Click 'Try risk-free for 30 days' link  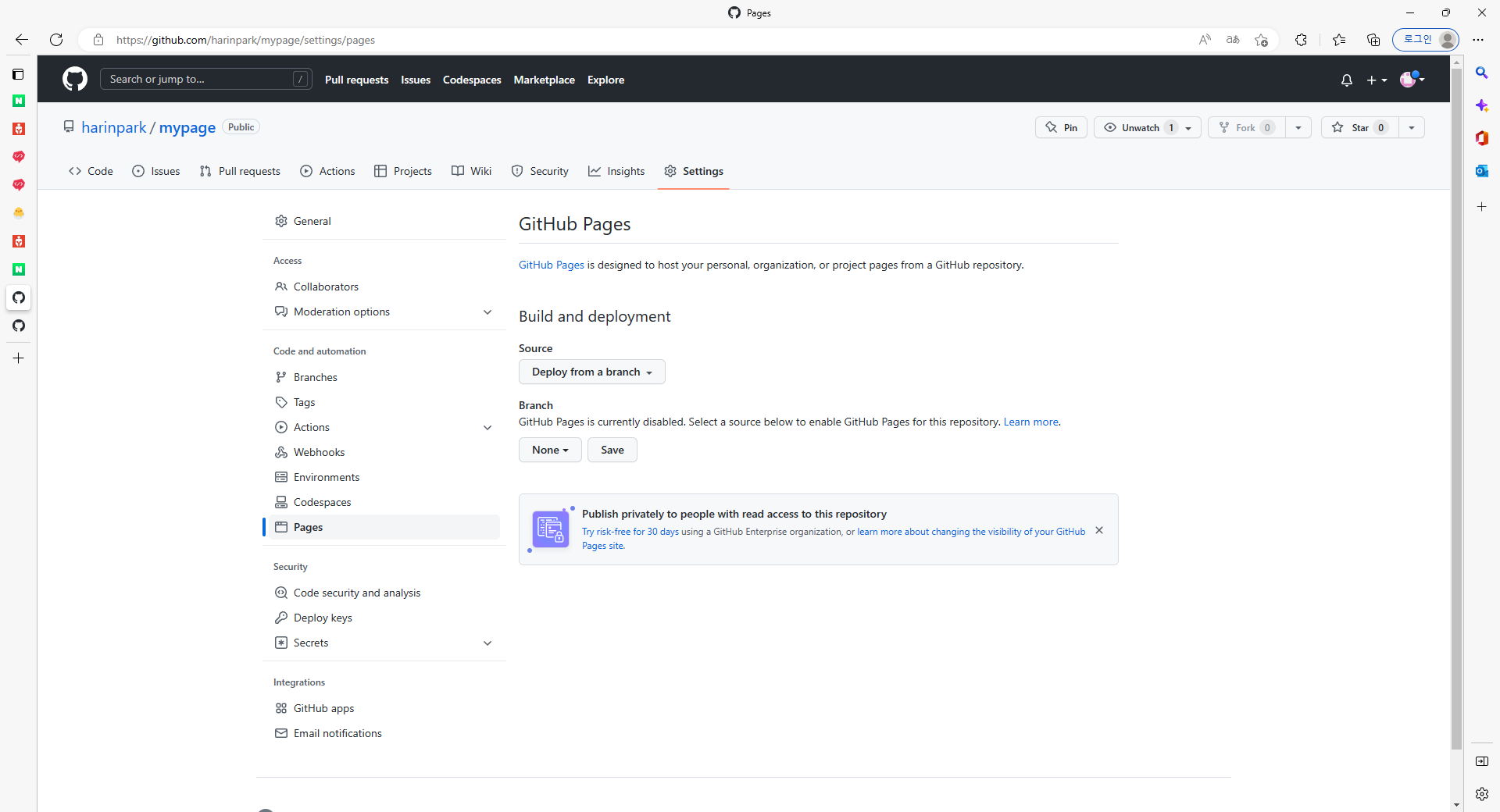click(630, 532)
